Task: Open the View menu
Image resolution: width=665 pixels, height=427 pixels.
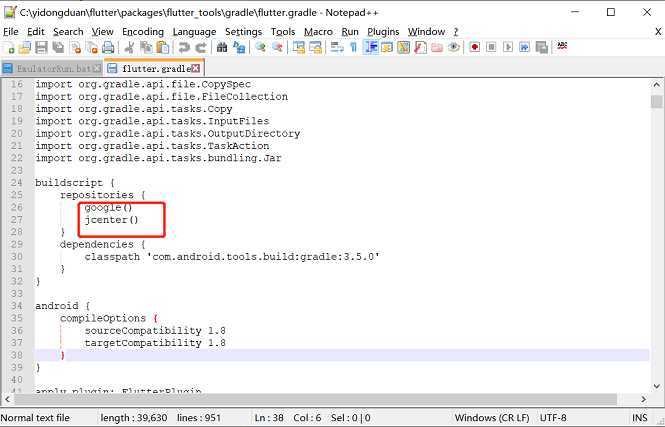Action: 103,32
